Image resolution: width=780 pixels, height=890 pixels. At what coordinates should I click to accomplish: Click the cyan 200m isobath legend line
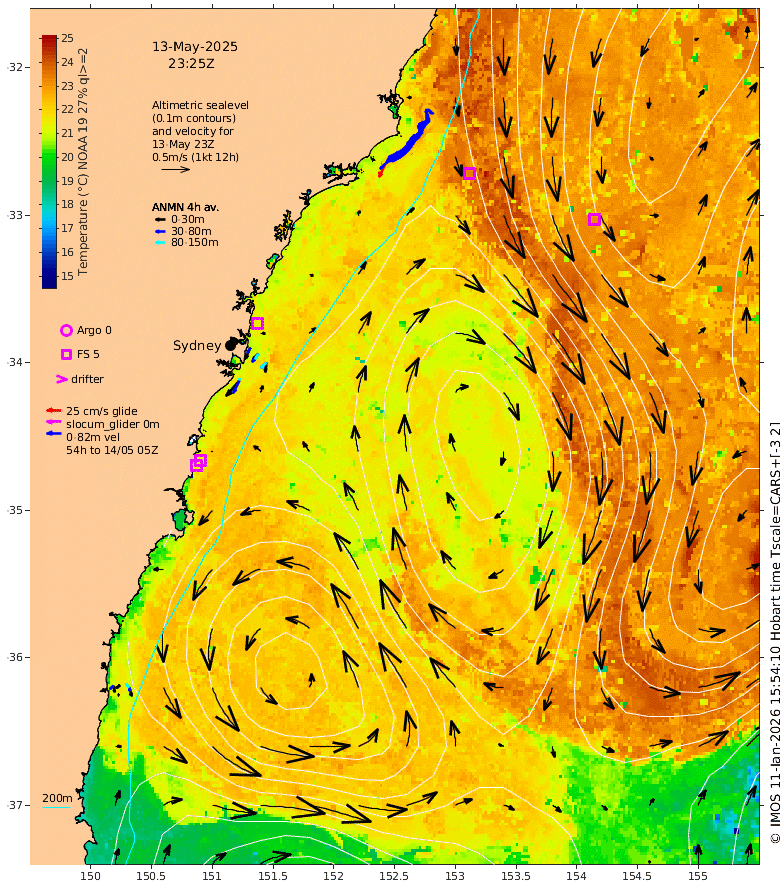pyautogui.click(x=56, y=807)
